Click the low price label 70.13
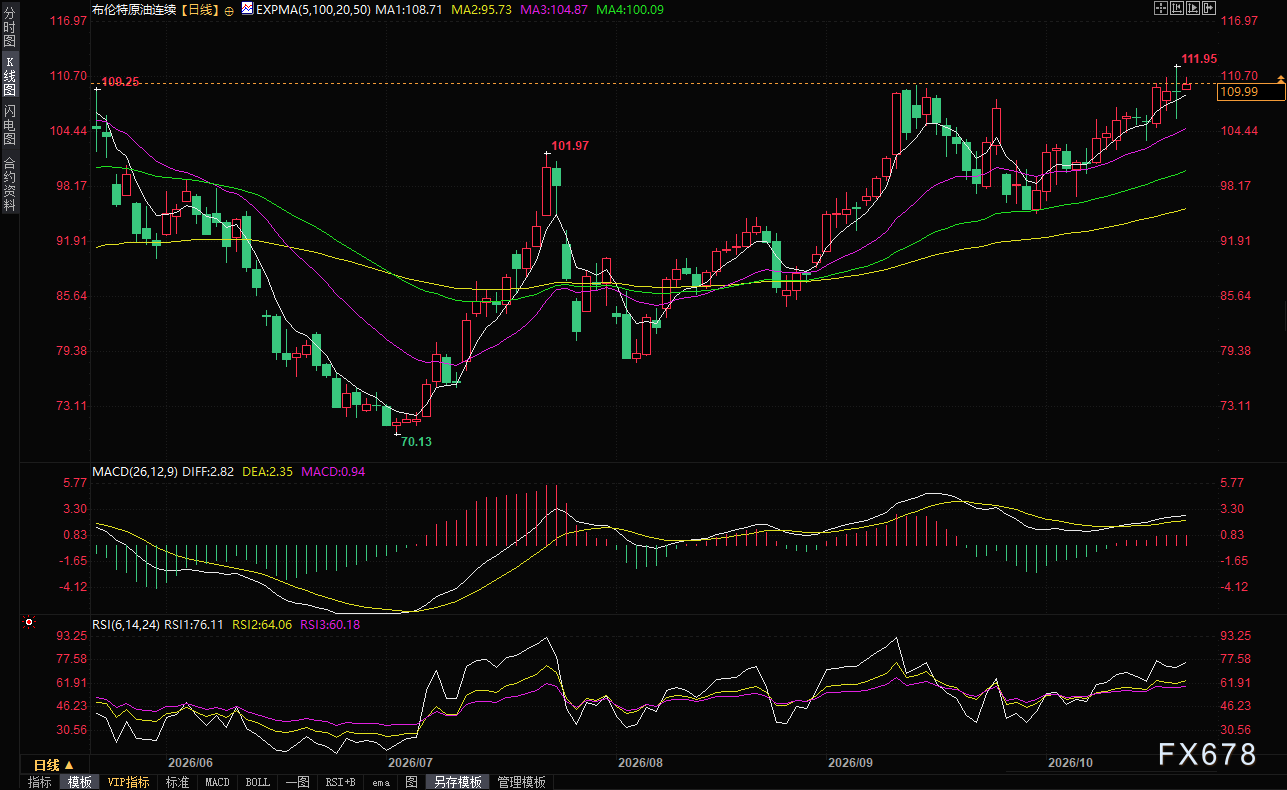 (417, 441)
